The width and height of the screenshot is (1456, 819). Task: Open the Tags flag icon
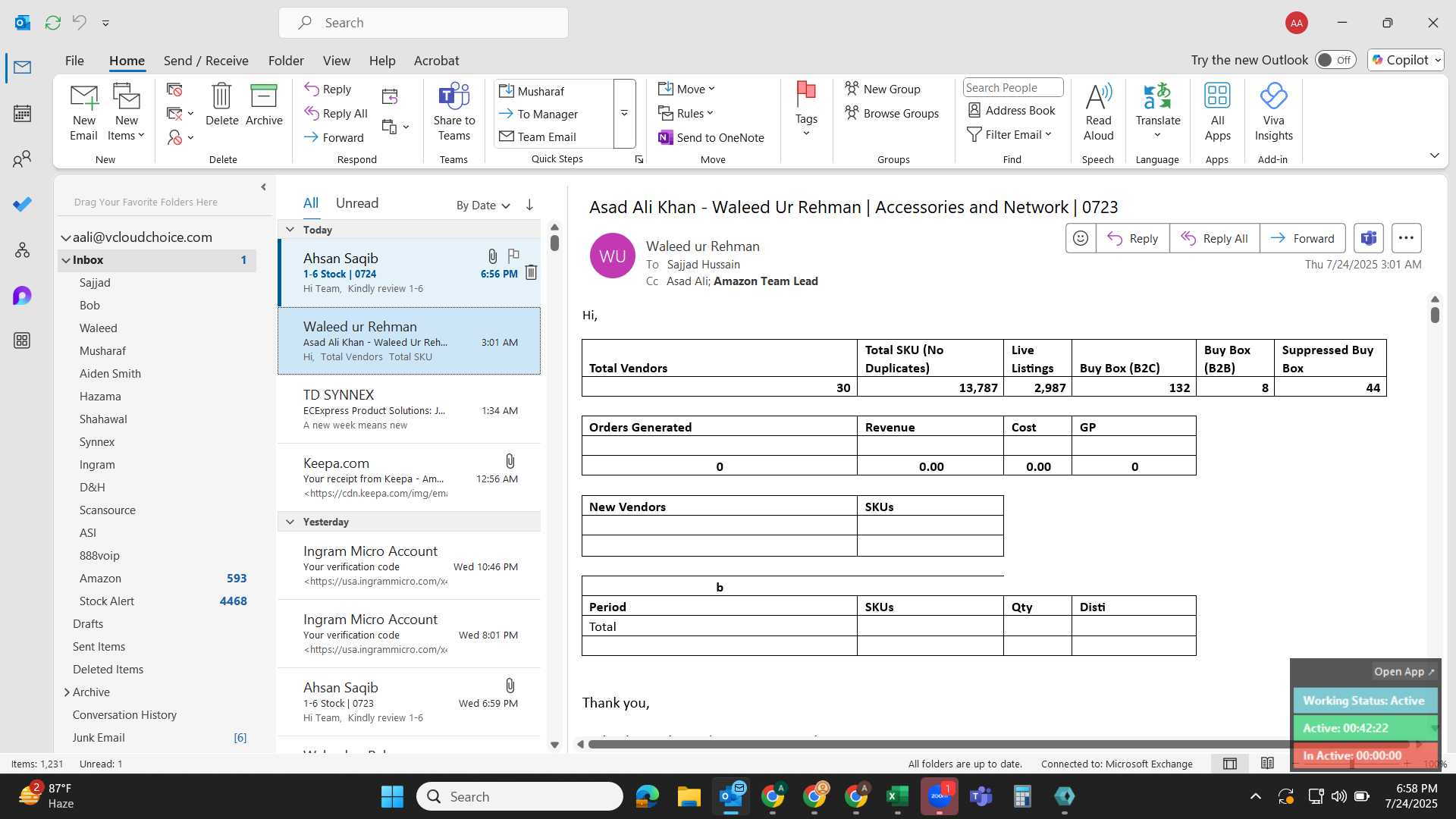point(806,110)
